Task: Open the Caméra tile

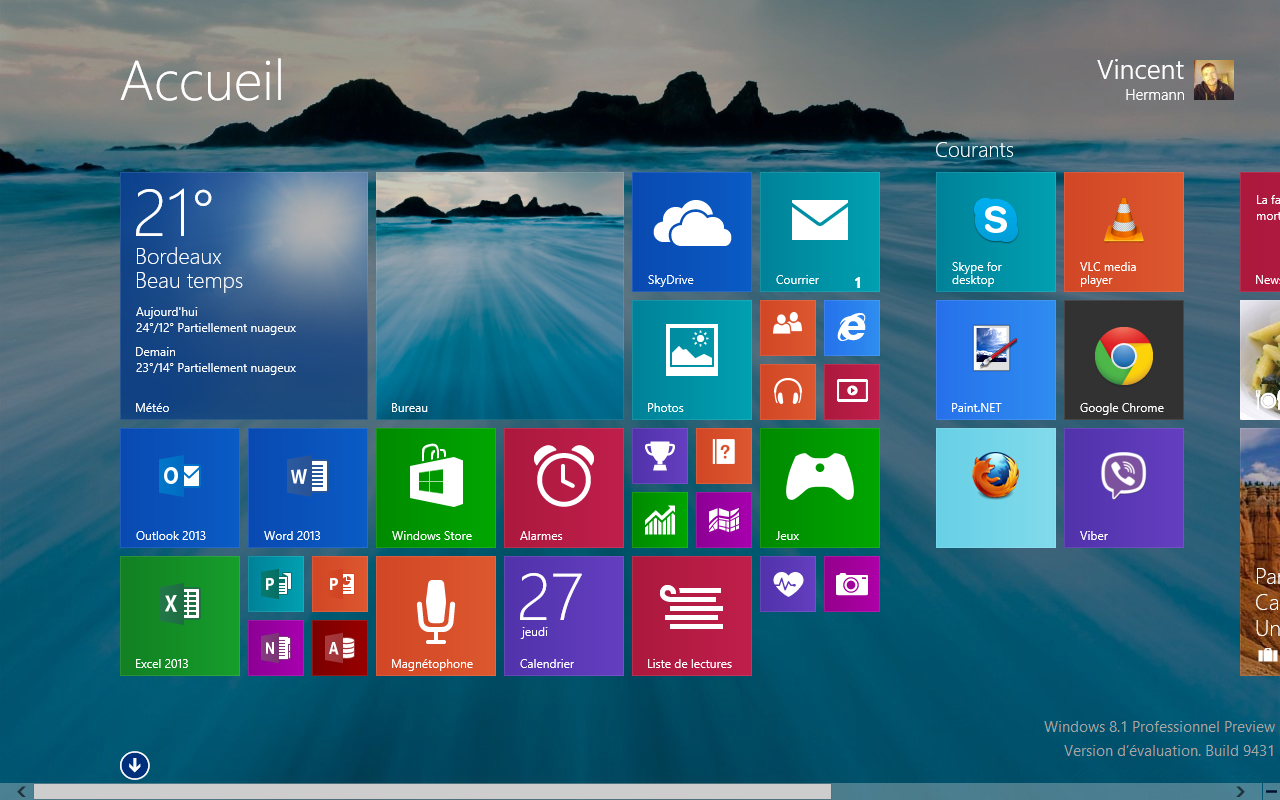Action: (x=851, y=584)
